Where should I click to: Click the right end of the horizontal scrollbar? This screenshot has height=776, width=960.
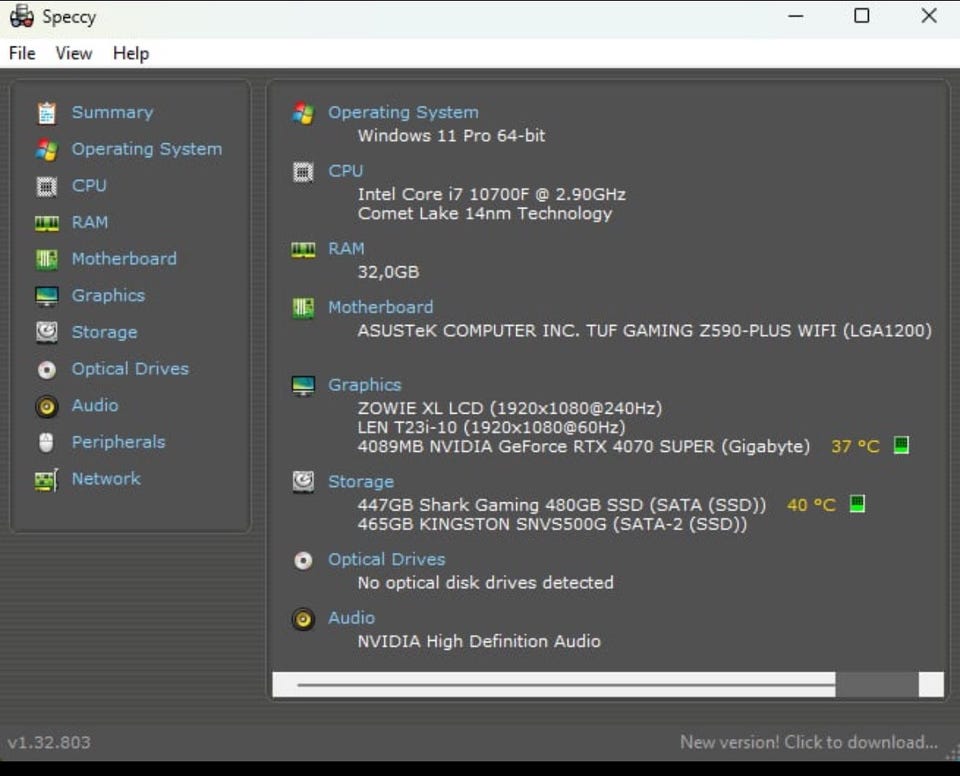[x=931, y=685]
